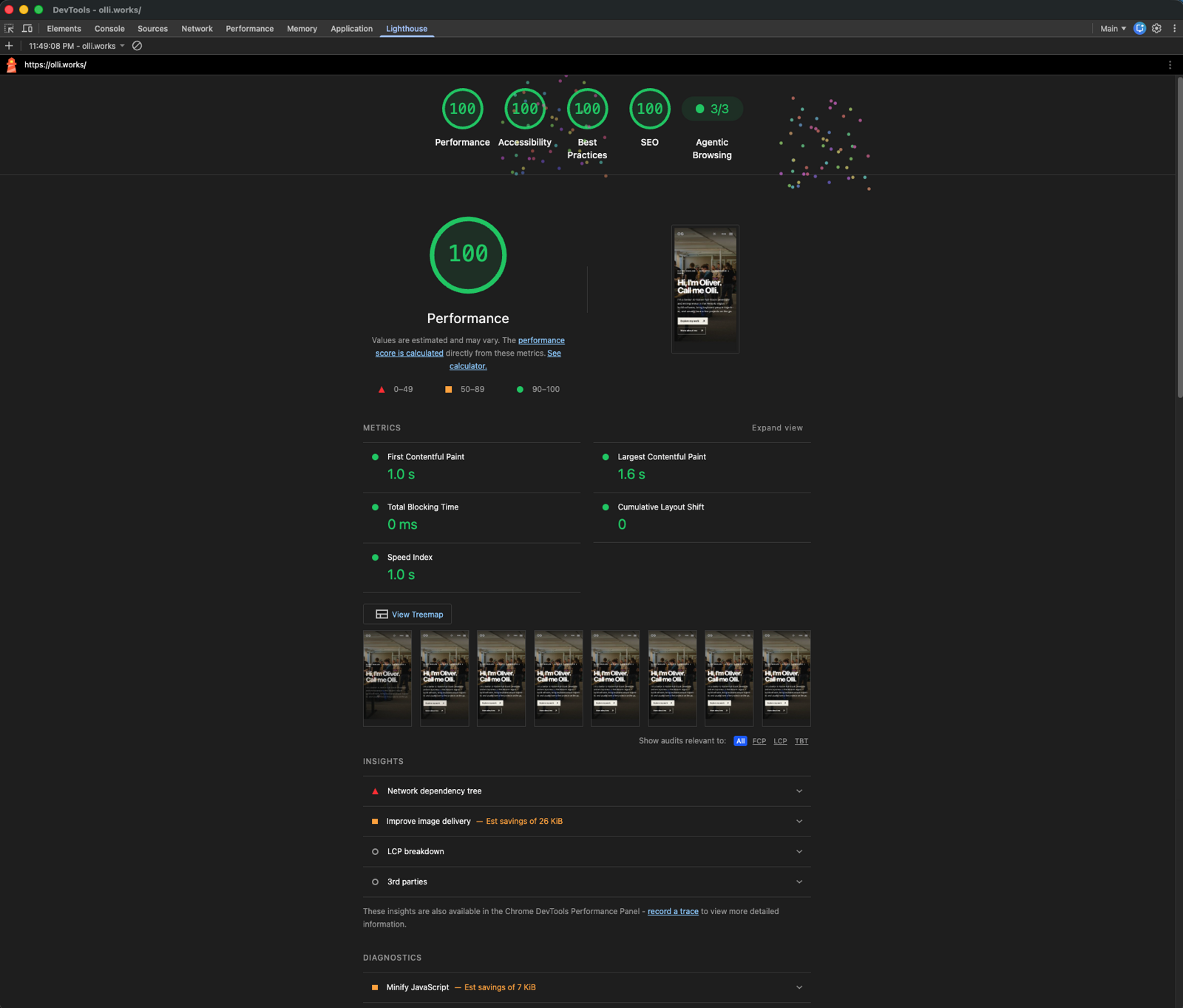The image size is (1183, 1008).
Task: Toggle Expand view for metrics
Action: 777,428
